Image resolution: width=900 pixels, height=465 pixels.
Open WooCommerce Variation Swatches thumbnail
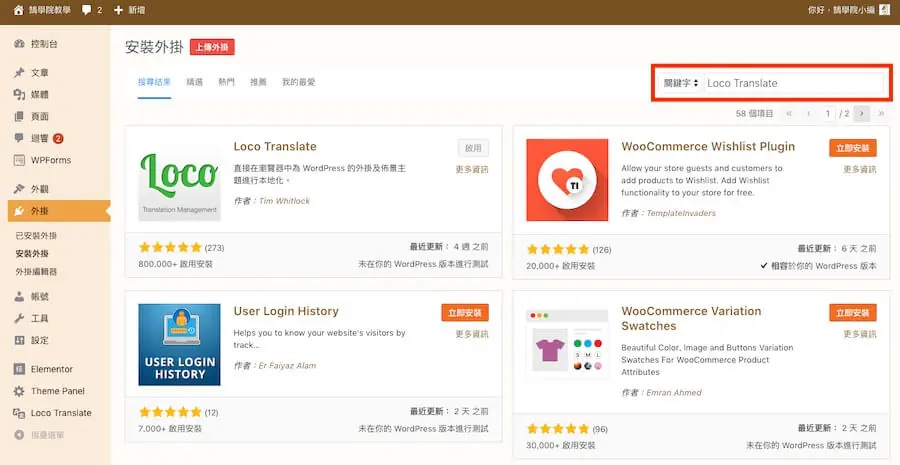coord(567,344)
